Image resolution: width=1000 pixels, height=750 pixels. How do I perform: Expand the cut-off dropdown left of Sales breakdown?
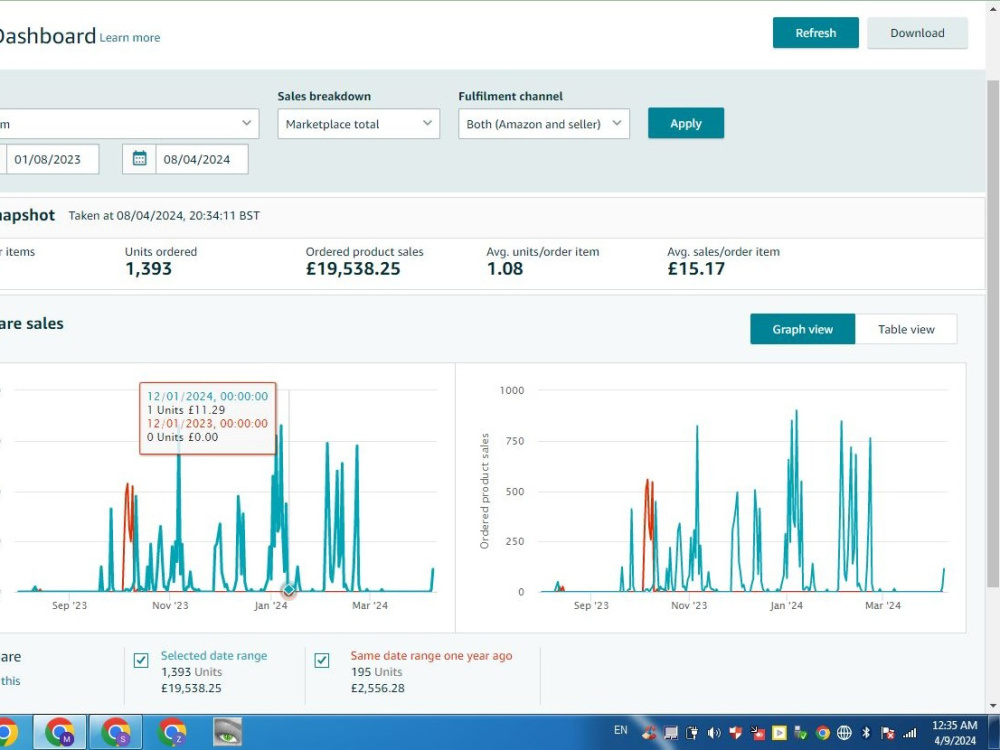pos(129,124)
